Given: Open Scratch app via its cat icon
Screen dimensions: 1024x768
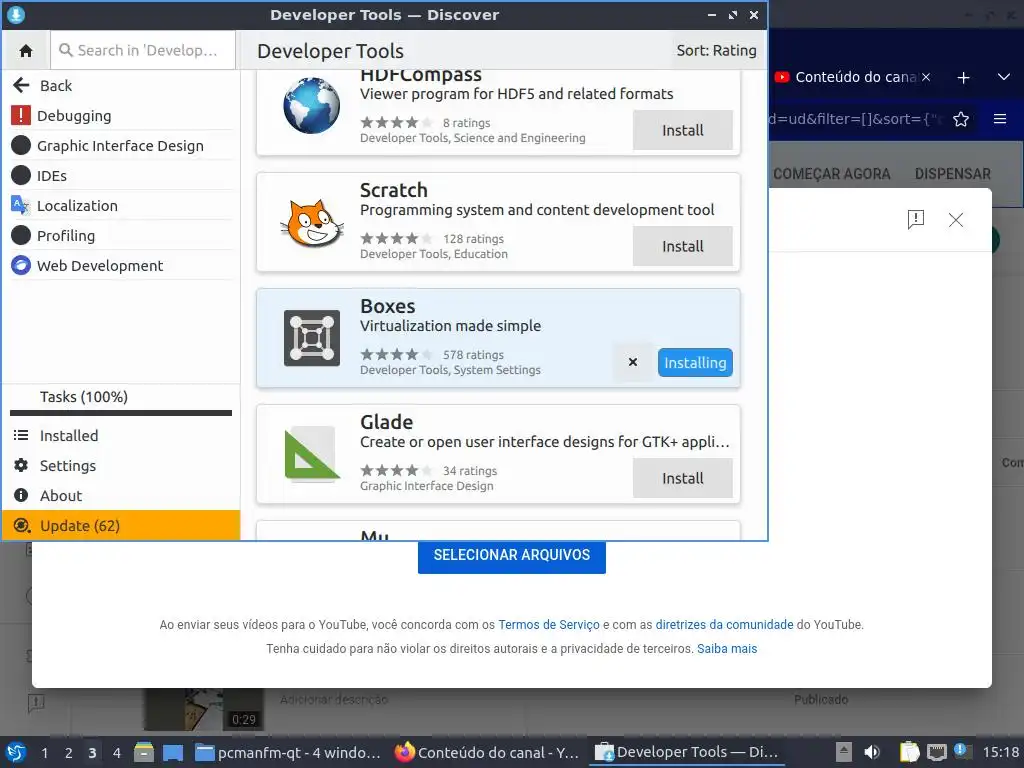Looking at the screenshot, I should coord(312,223).
